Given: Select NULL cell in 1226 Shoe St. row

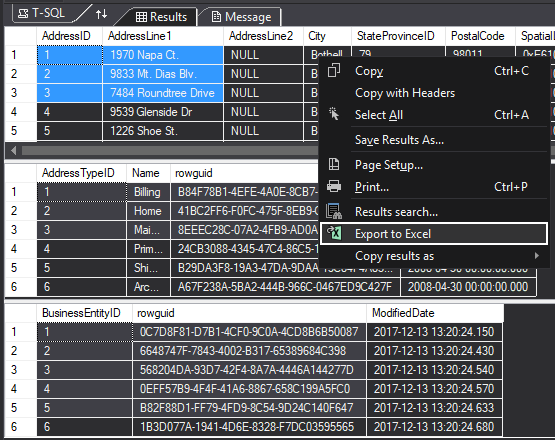Looking at the screenshot, I should 263,131.
